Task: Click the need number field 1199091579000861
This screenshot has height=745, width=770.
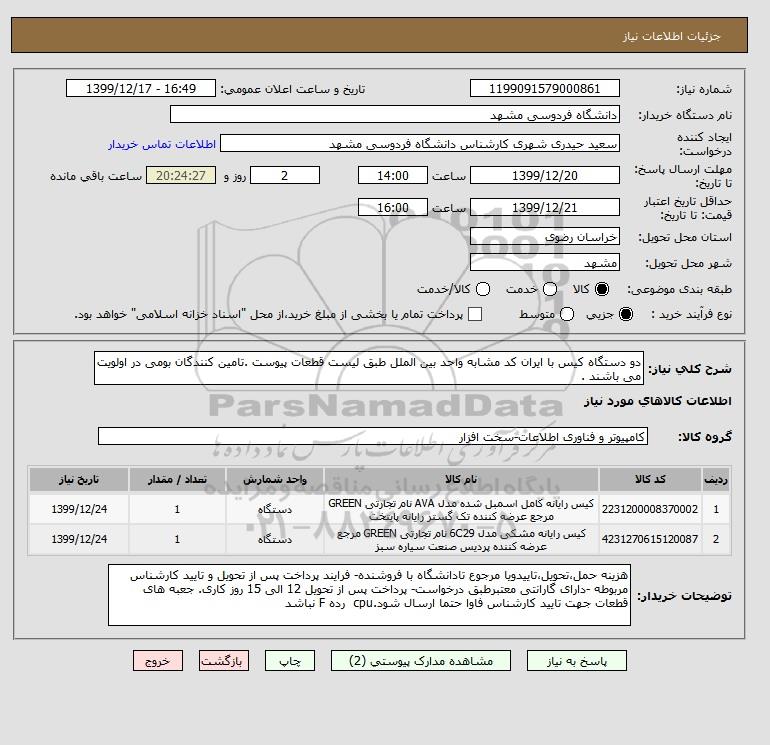Action: tap(545, 88)
